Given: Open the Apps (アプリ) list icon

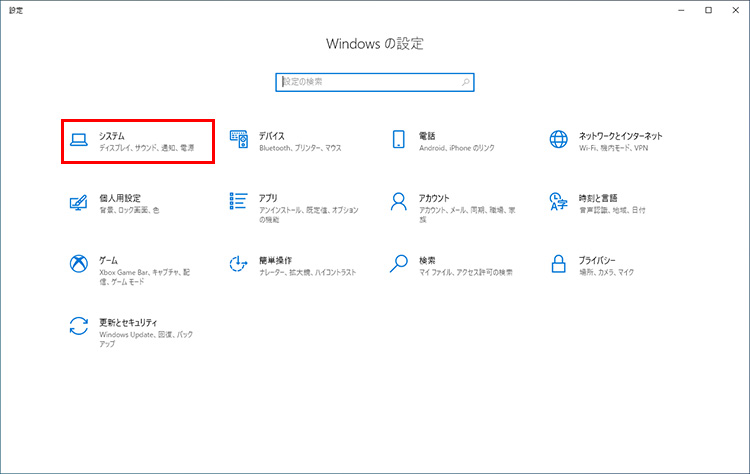Looking at the screenshot, I should [x=239, y=202].
